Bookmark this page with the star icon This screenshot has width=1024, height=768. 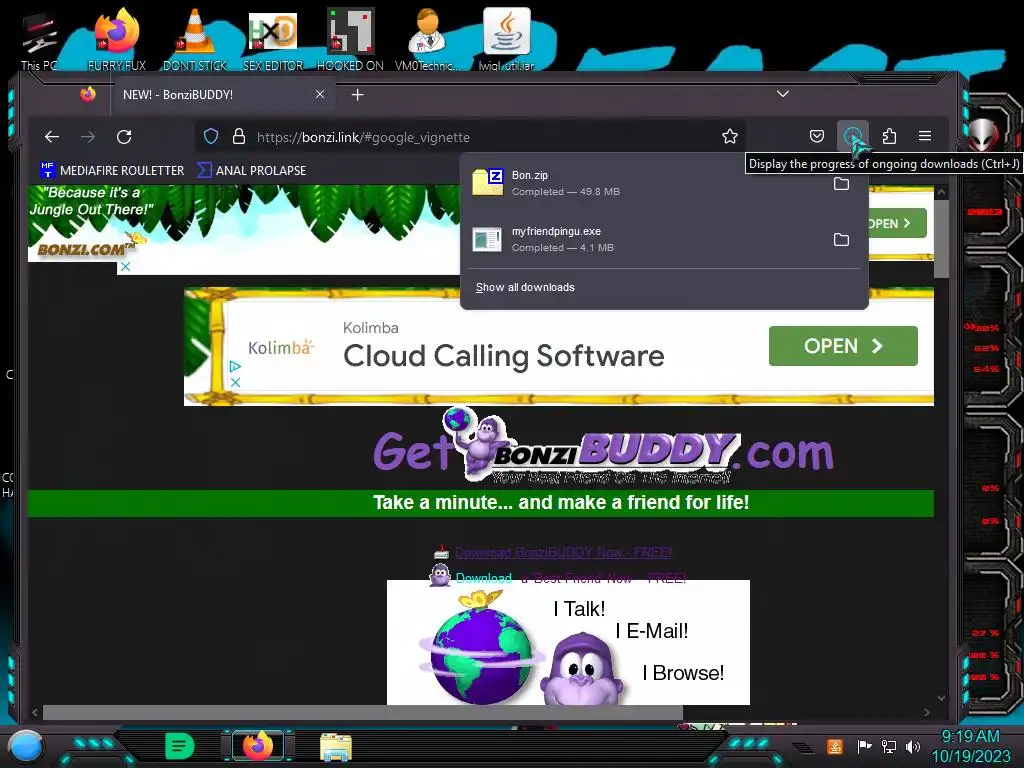click(x=729, y=136)
